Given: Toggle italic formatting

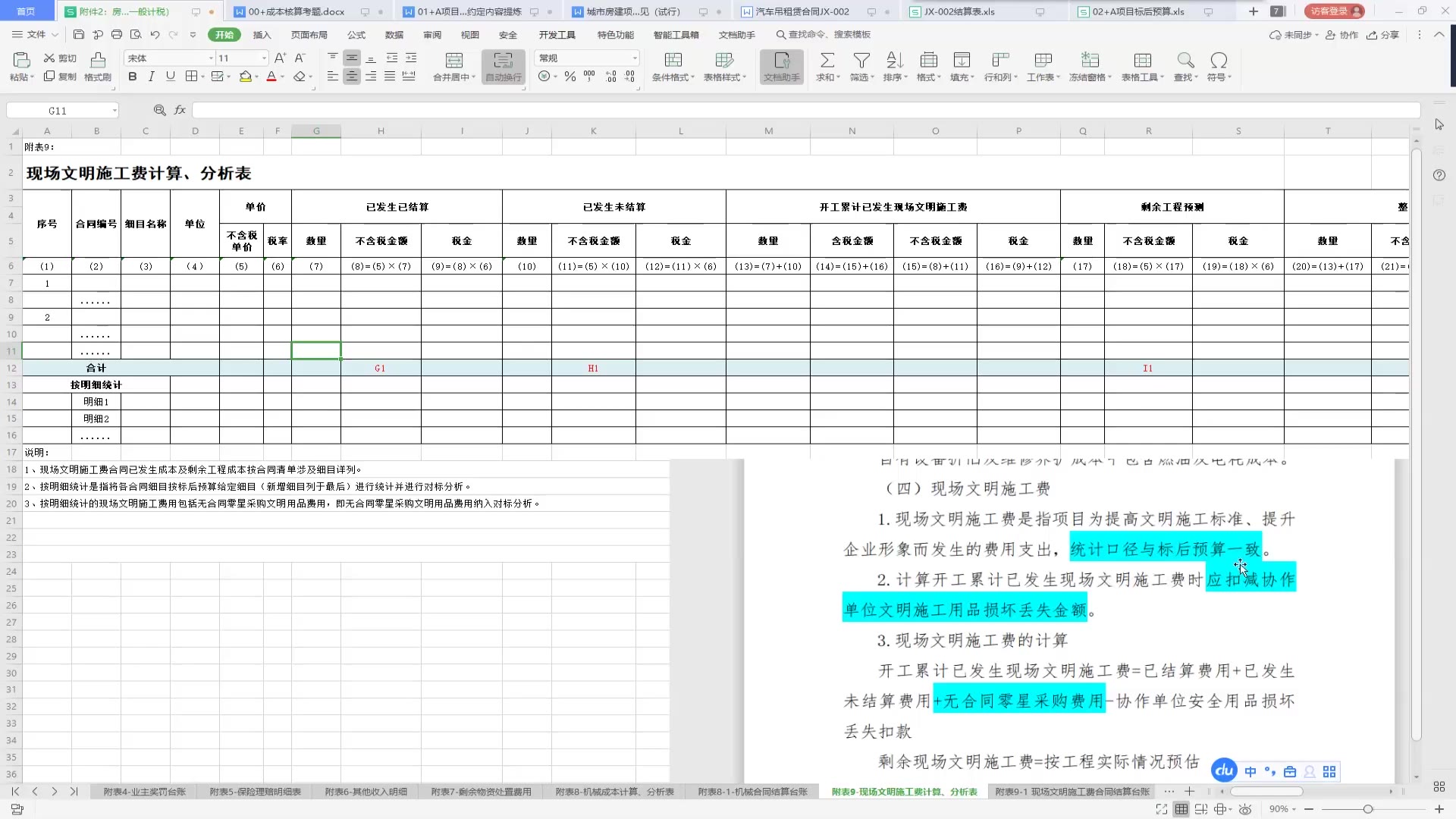Looking at the screenshot, I should [x=152, y=77].
